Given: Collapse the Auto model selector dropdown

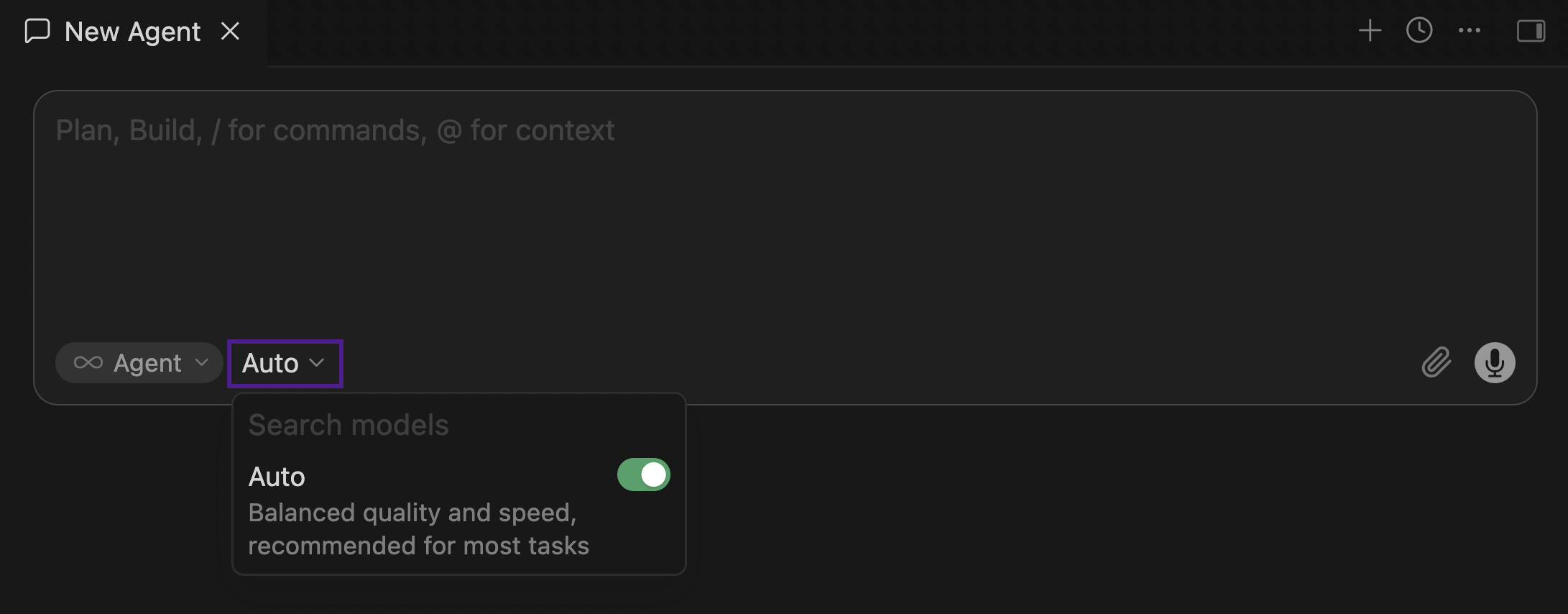Looking at the screenshot, I should (285, 363).
